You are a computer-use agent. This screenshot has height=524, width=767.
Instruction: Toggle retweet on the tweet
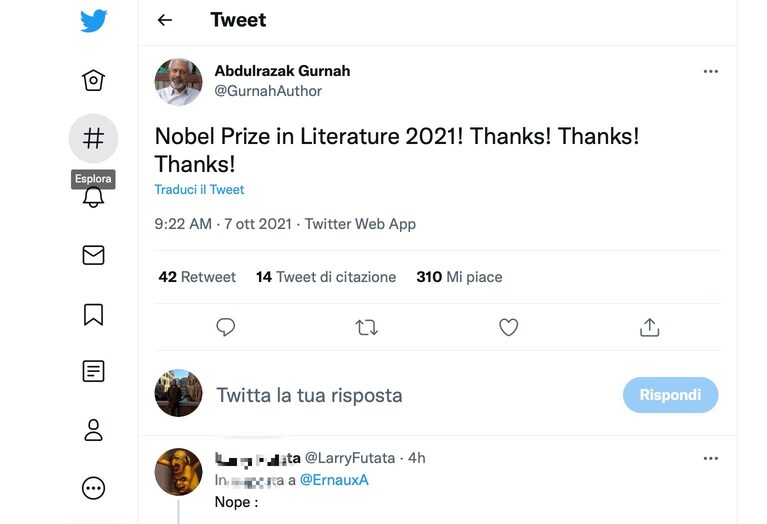(366, 327)
